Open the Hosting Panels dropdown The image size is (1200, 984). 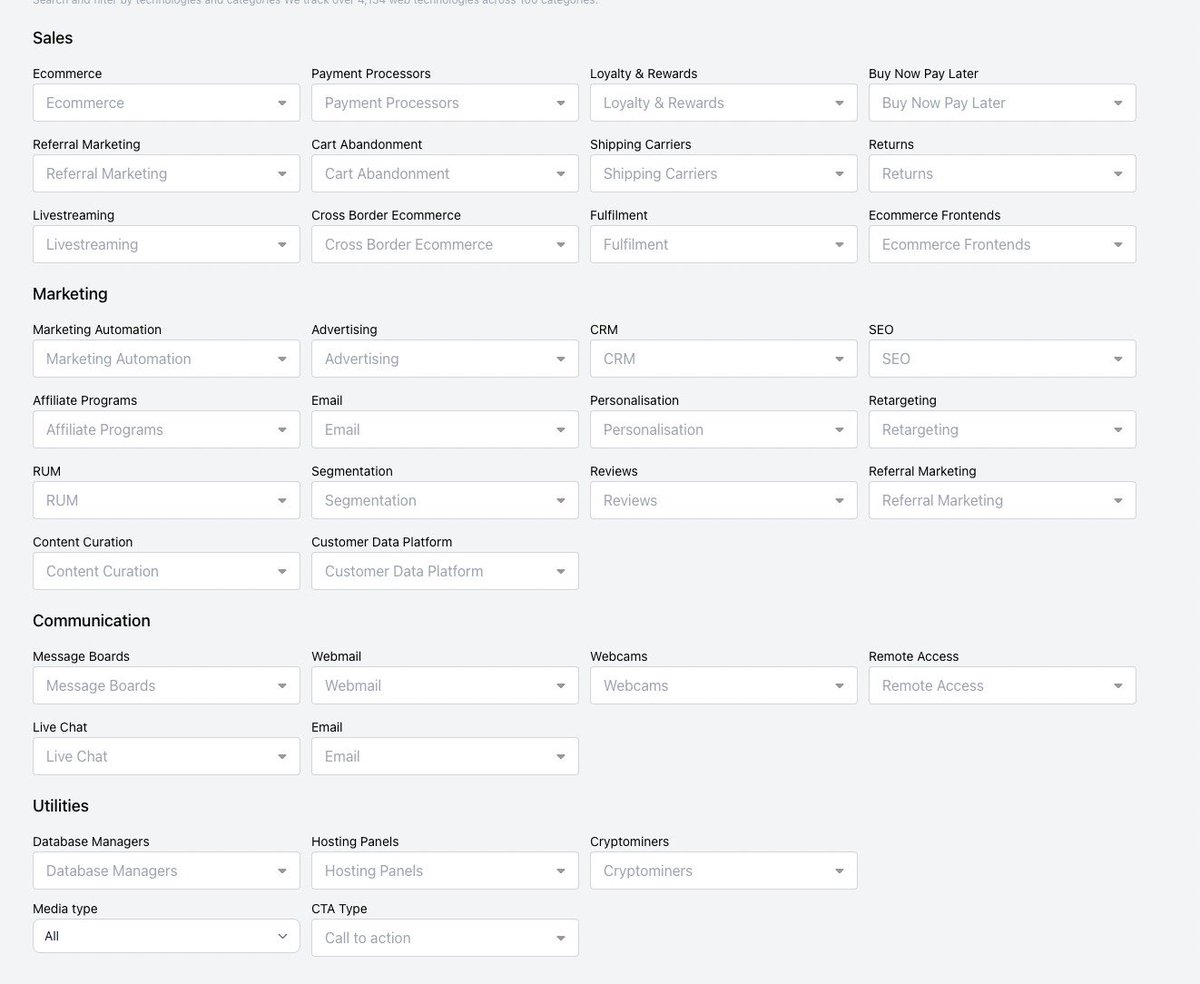[x=445, y=871]
